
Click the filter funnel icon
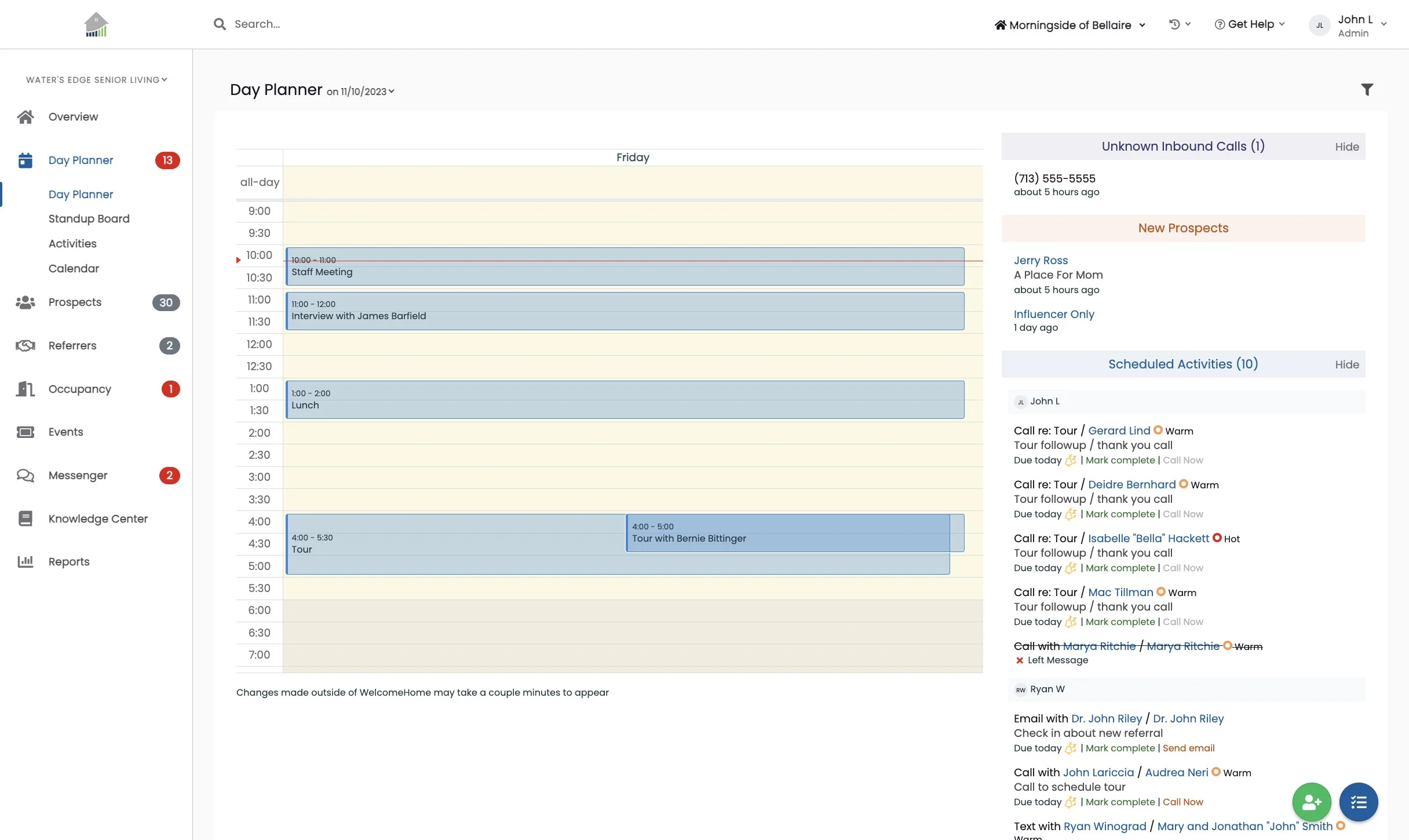pos(1367,90)
